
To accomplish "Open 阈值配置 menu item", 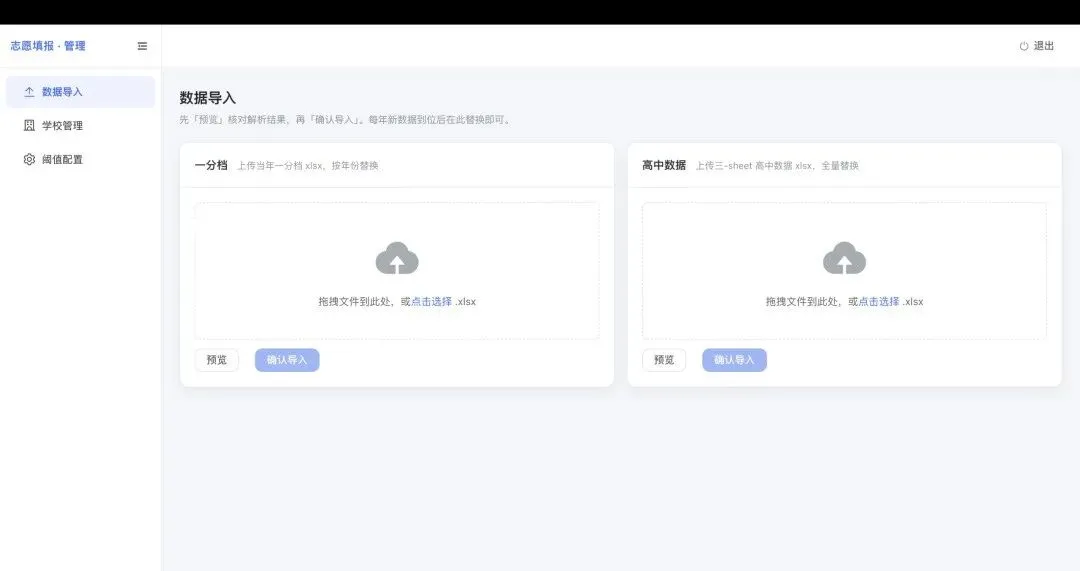I will coord(81,159).
